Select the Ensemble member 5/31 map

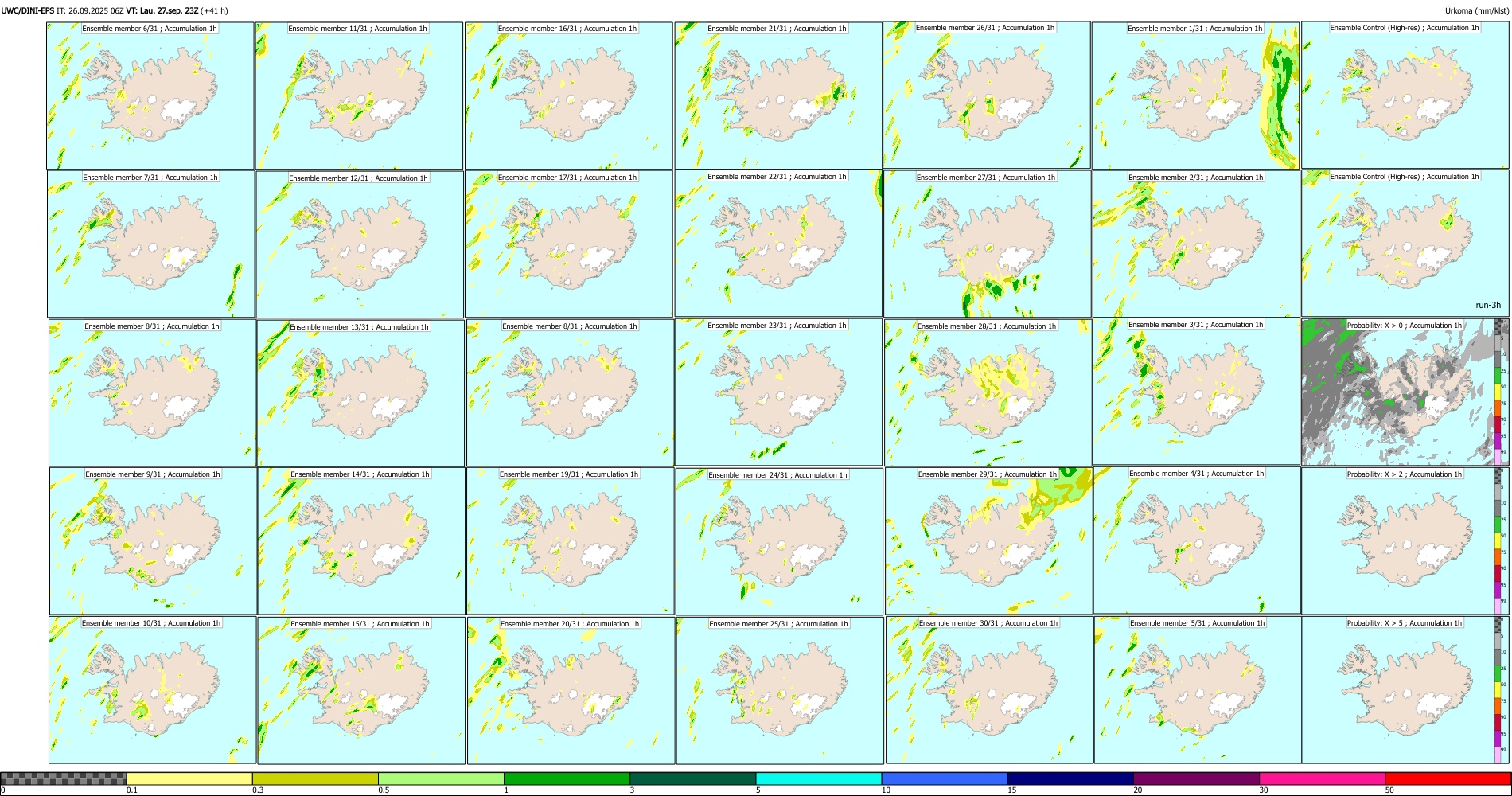pyautogui.click(x=1198, y=690)
